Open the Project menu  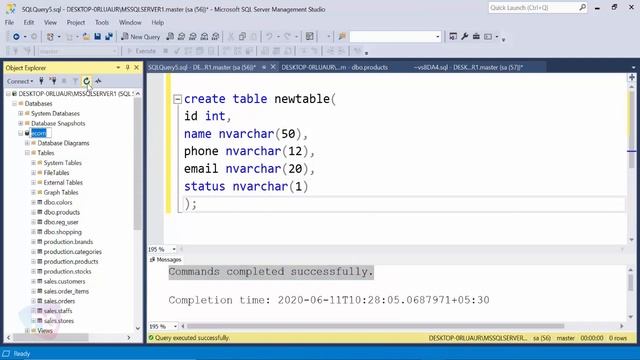[x=76, y=22]
